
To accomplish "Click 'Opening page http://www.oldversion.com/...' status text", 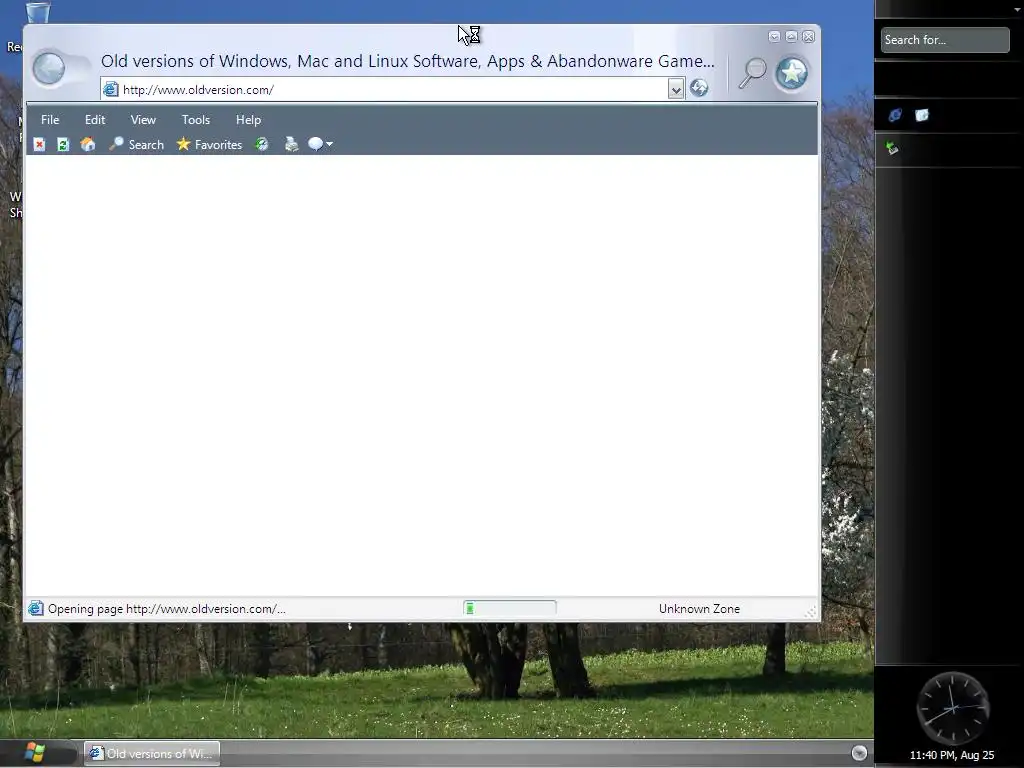I will coord(167,609).
